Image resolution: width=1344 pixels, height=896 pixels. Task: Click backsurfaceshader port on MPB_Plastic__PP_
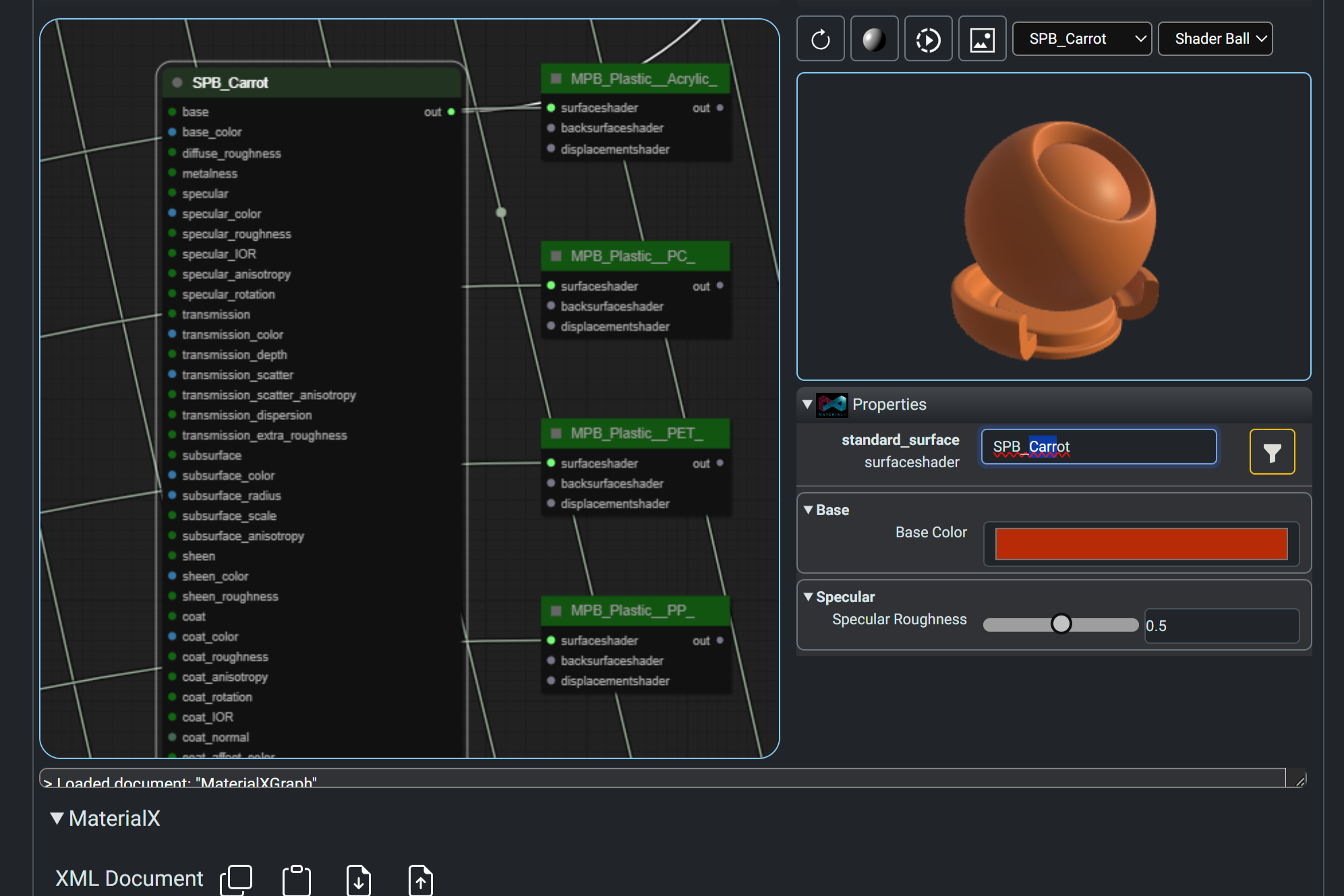551,661
